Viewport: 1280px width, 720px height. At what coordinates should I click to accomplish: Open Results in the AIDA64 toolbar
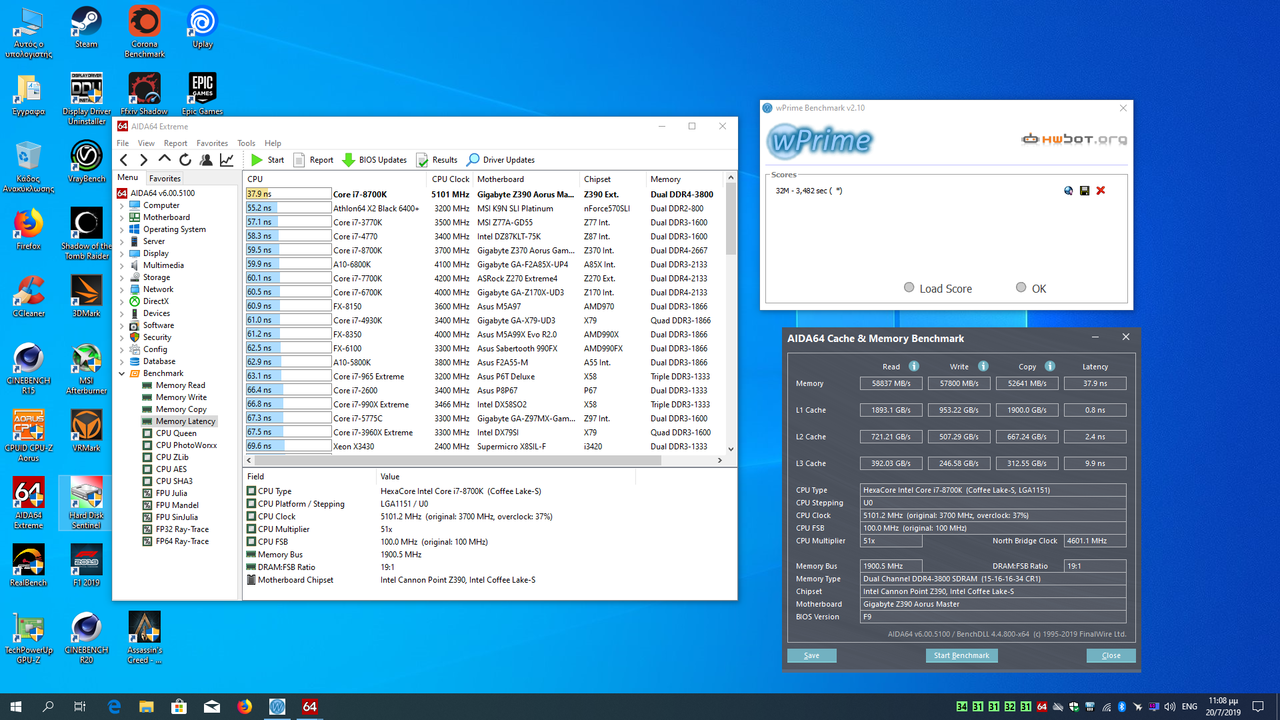pyautogui.click(x=437, y=160)
